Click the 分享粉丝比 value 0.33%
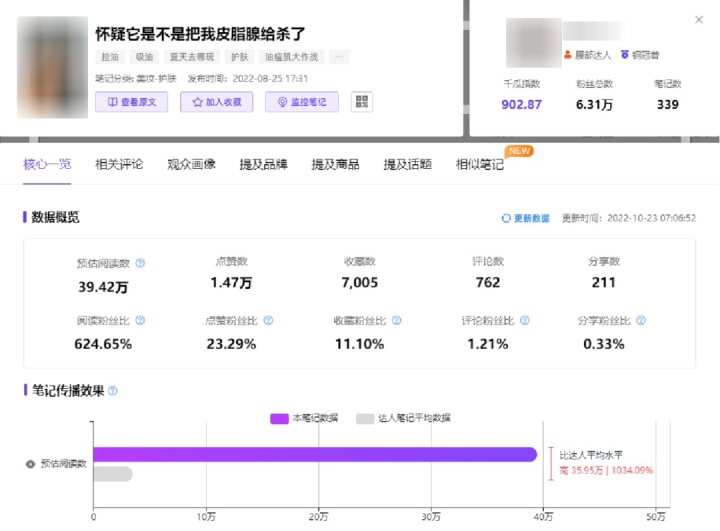 pyautogui.click(x=604, y=344)
